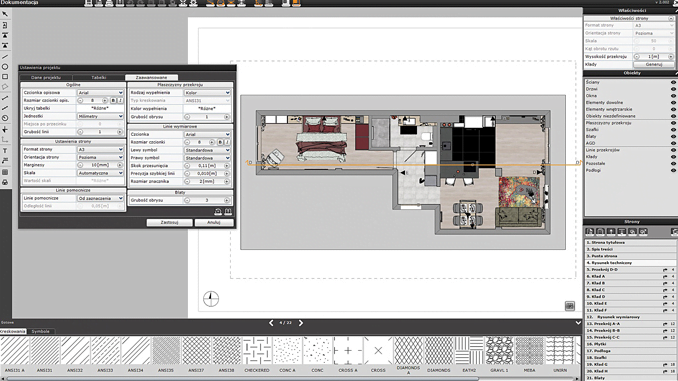Hide Linie przekrojów layer
This screenshot has height=381, width=678.
tap(673, 150)
